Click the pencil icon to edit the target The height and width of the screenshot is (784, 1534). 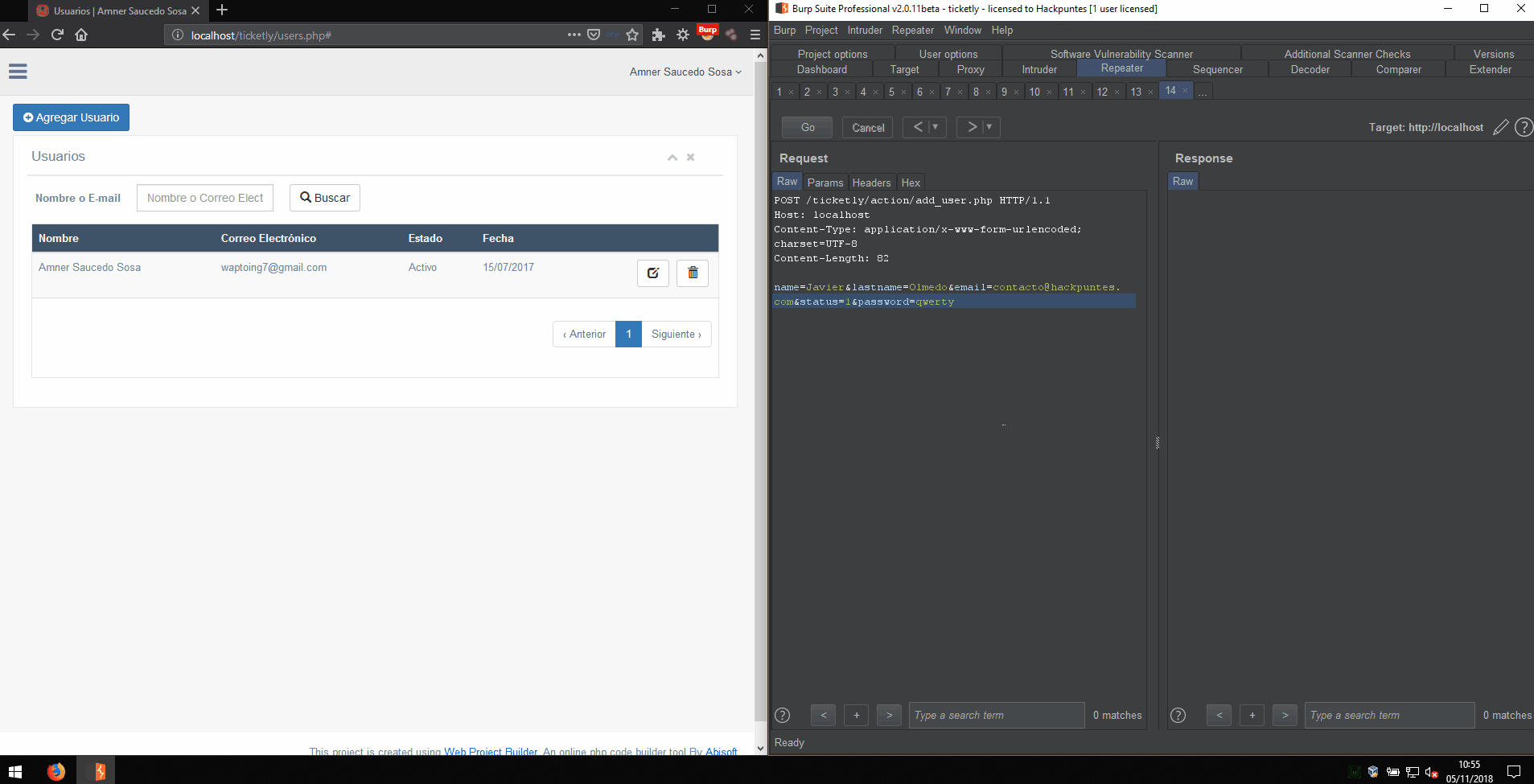(x=1500, y=127)
